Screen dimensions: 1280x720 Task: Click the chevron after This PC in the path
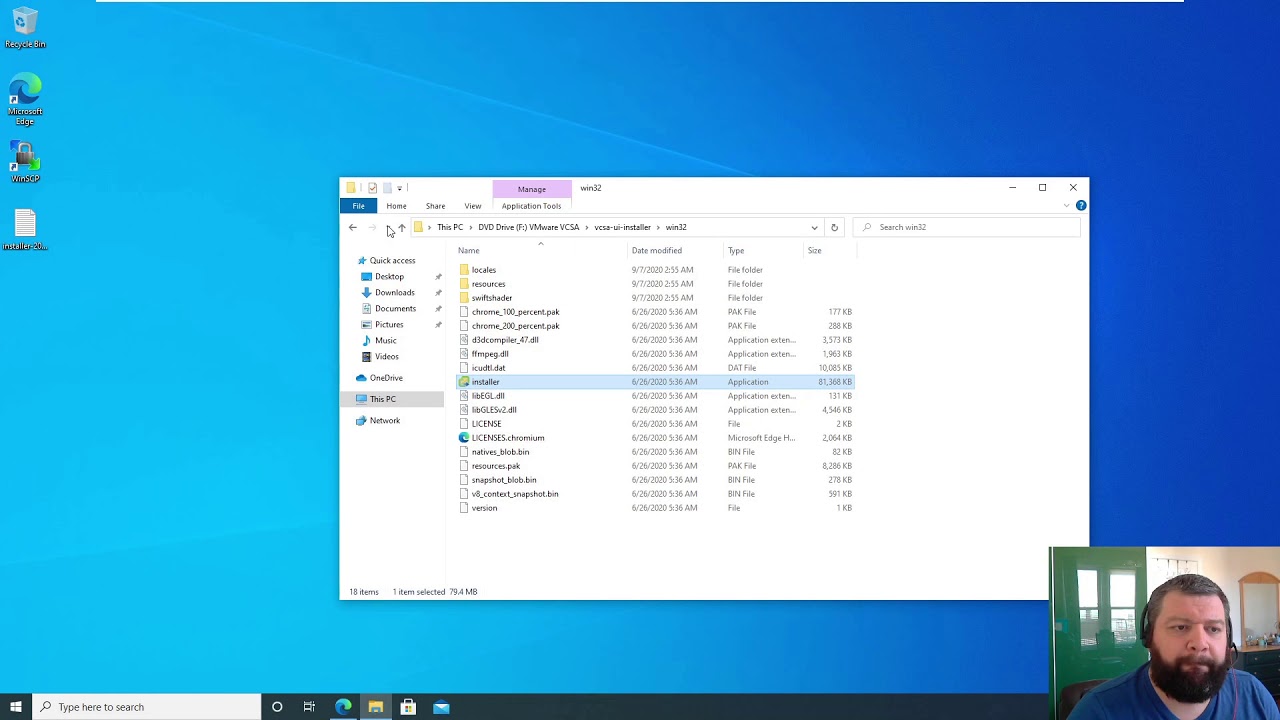click(470, 227)
